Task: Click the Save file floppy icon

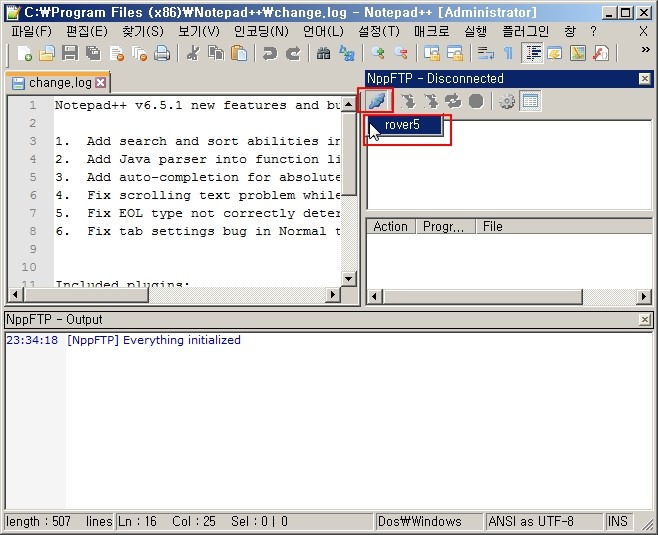Action: [x=70, y=53]
